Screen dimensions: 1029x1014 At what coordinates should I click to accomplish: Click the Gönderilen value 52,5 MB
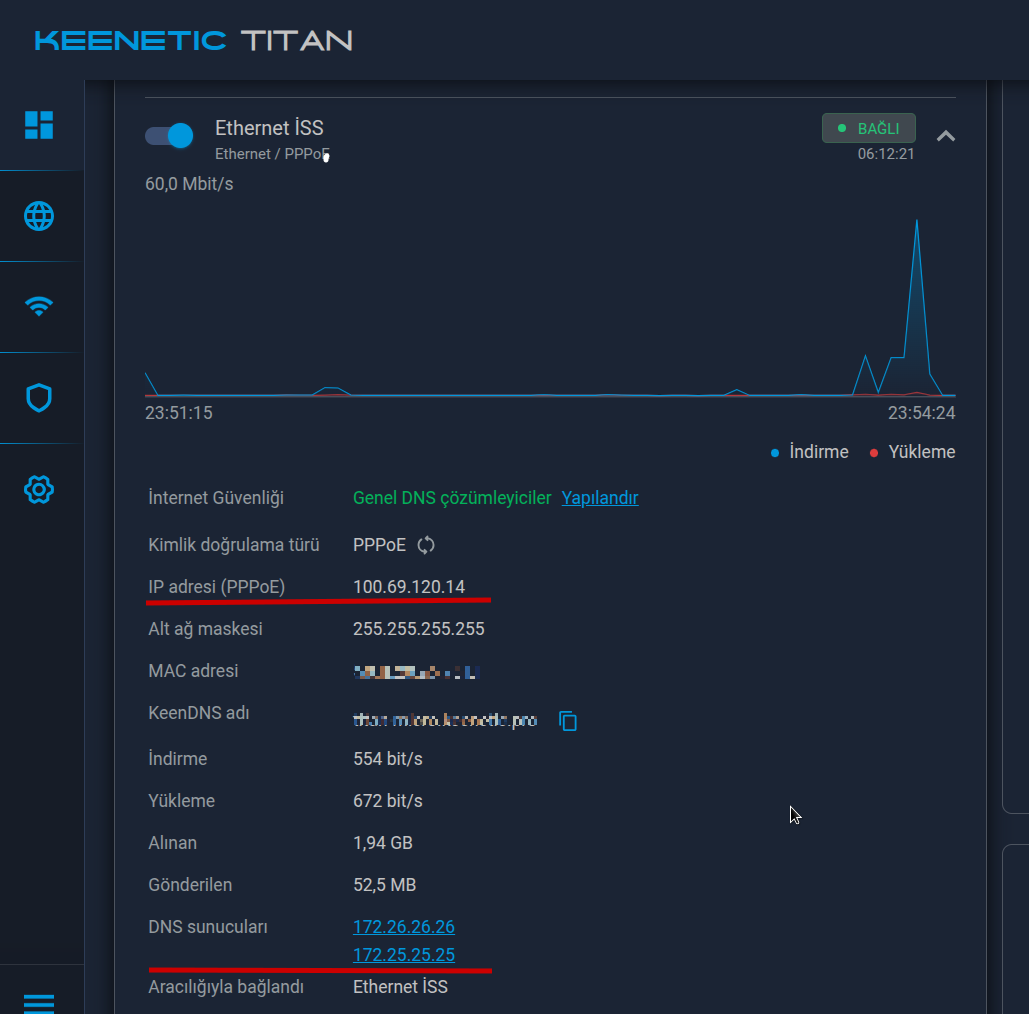coord(385,885)
